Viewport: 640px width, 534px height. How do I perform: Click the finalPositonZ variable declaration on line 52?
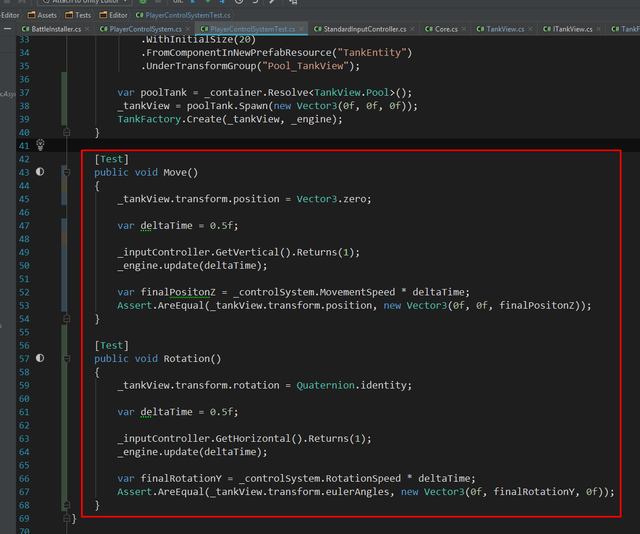coord(178,292)
